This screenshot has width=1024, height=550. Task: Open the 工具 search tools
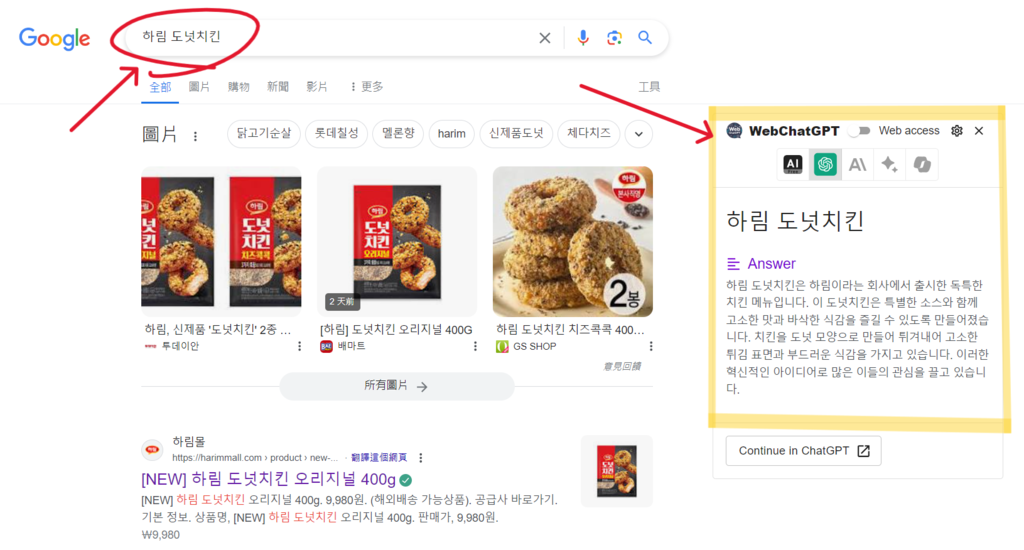pyautogui.click(x=649, y=87)
